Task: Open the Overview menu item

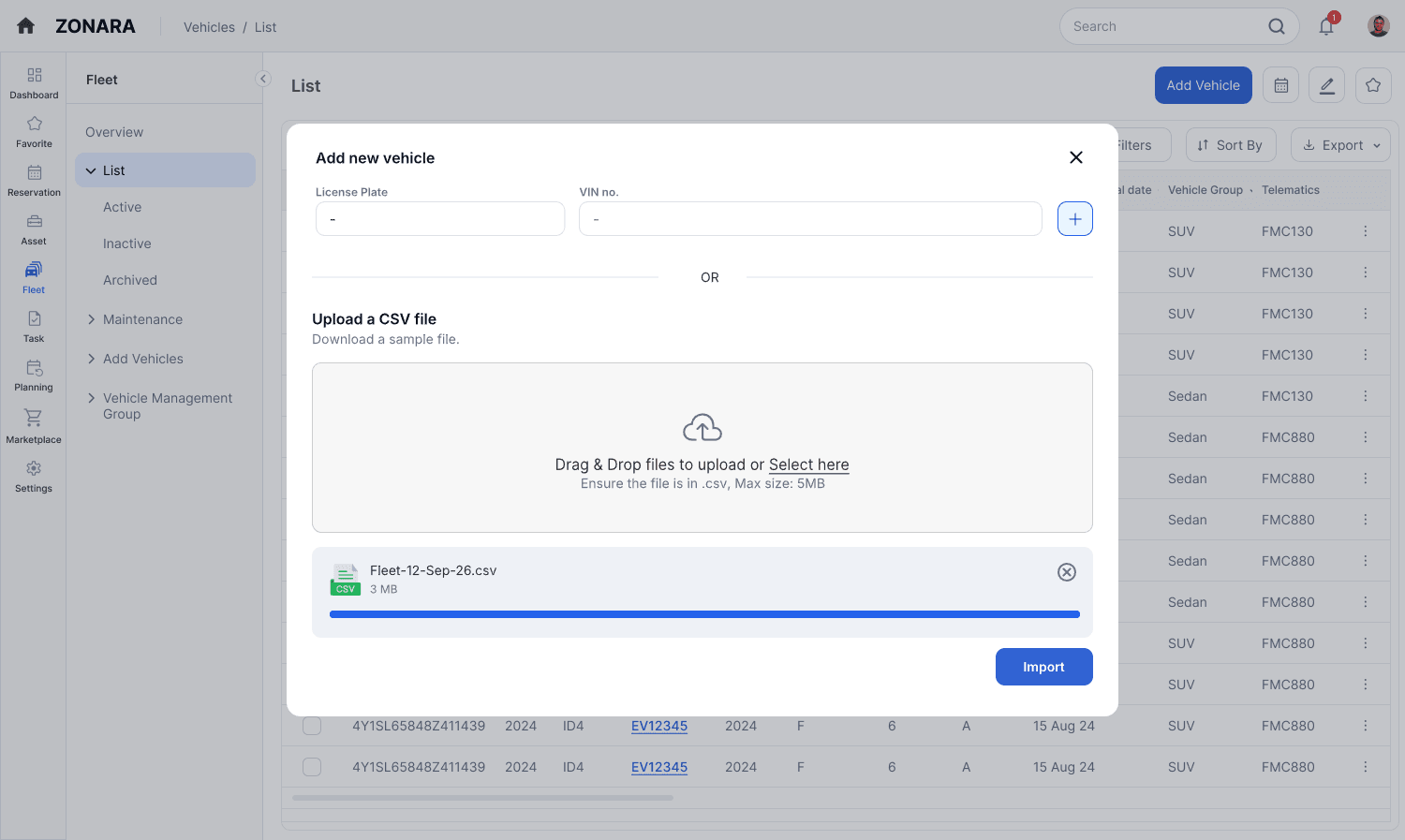Action: (x=114, y=132)
